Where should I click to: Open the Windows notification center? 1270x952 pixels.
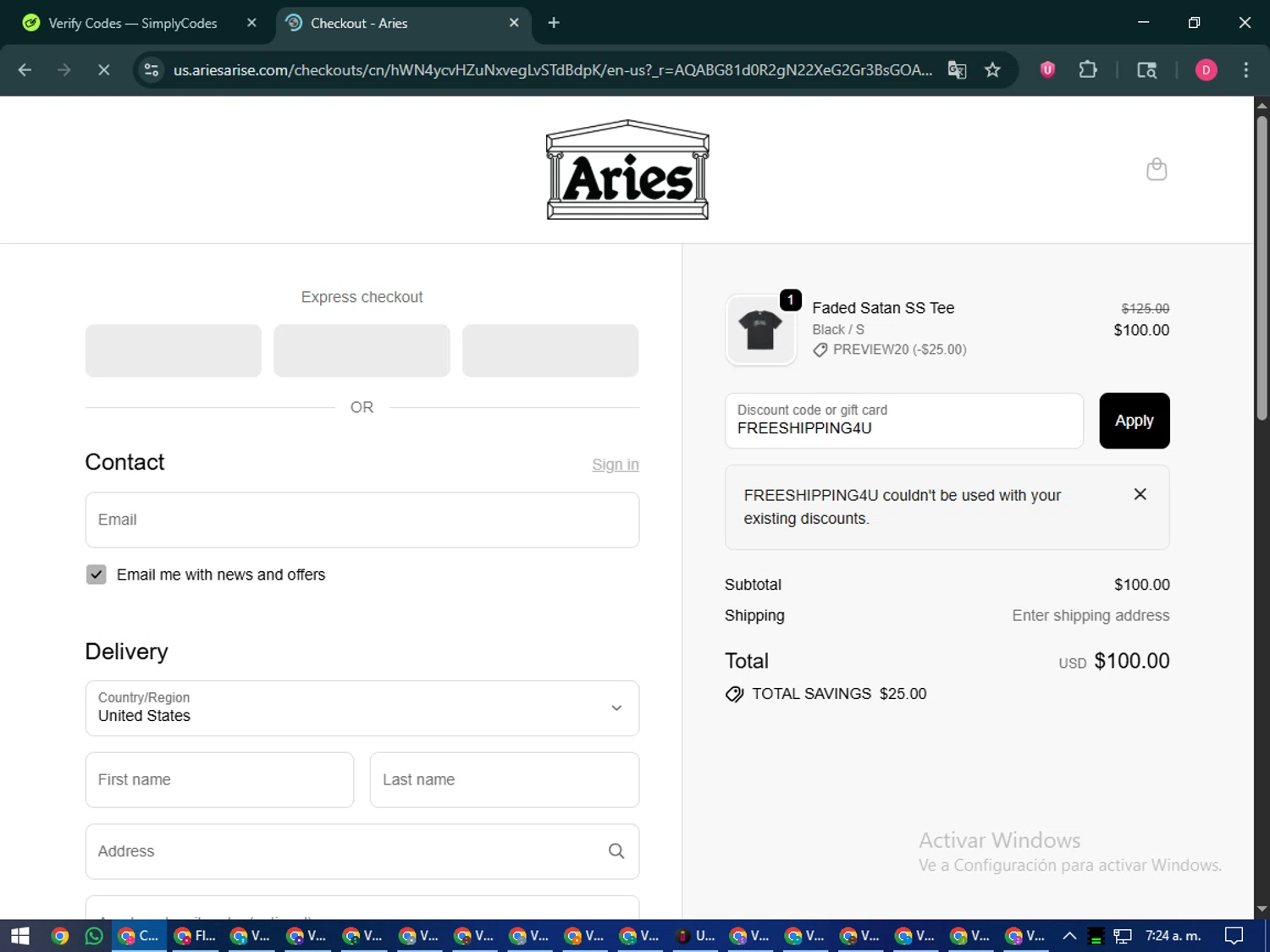click(1234, 936)
